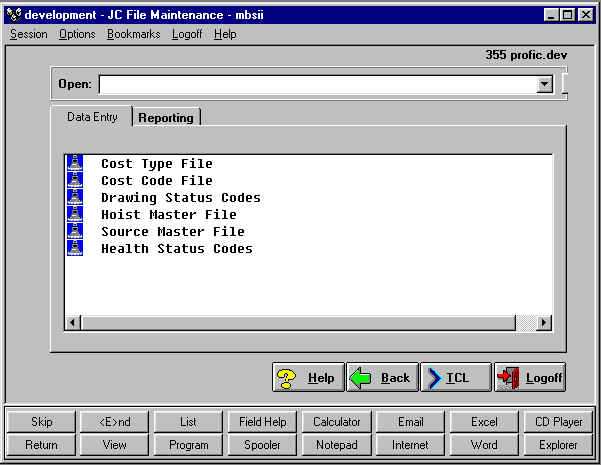Switch to the Data Entry tab

coord(92,117)
